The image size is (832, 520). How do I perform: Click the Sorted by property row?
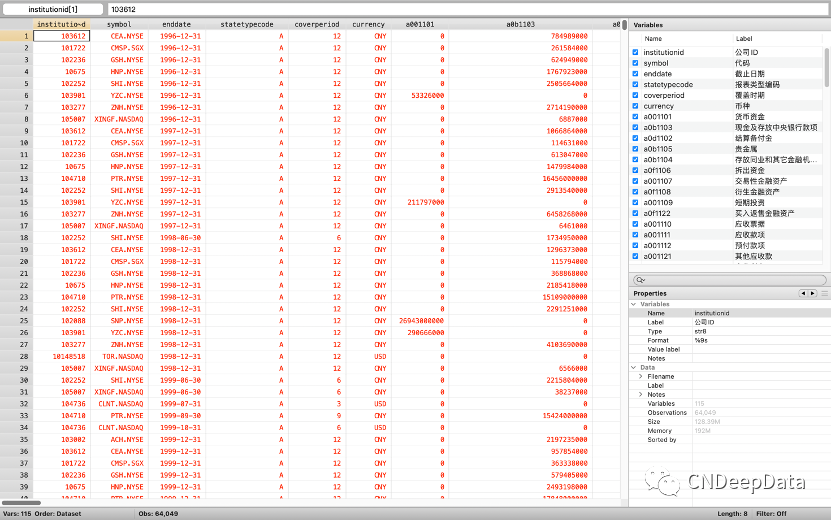pyautogui.click(x=729, y=440)
